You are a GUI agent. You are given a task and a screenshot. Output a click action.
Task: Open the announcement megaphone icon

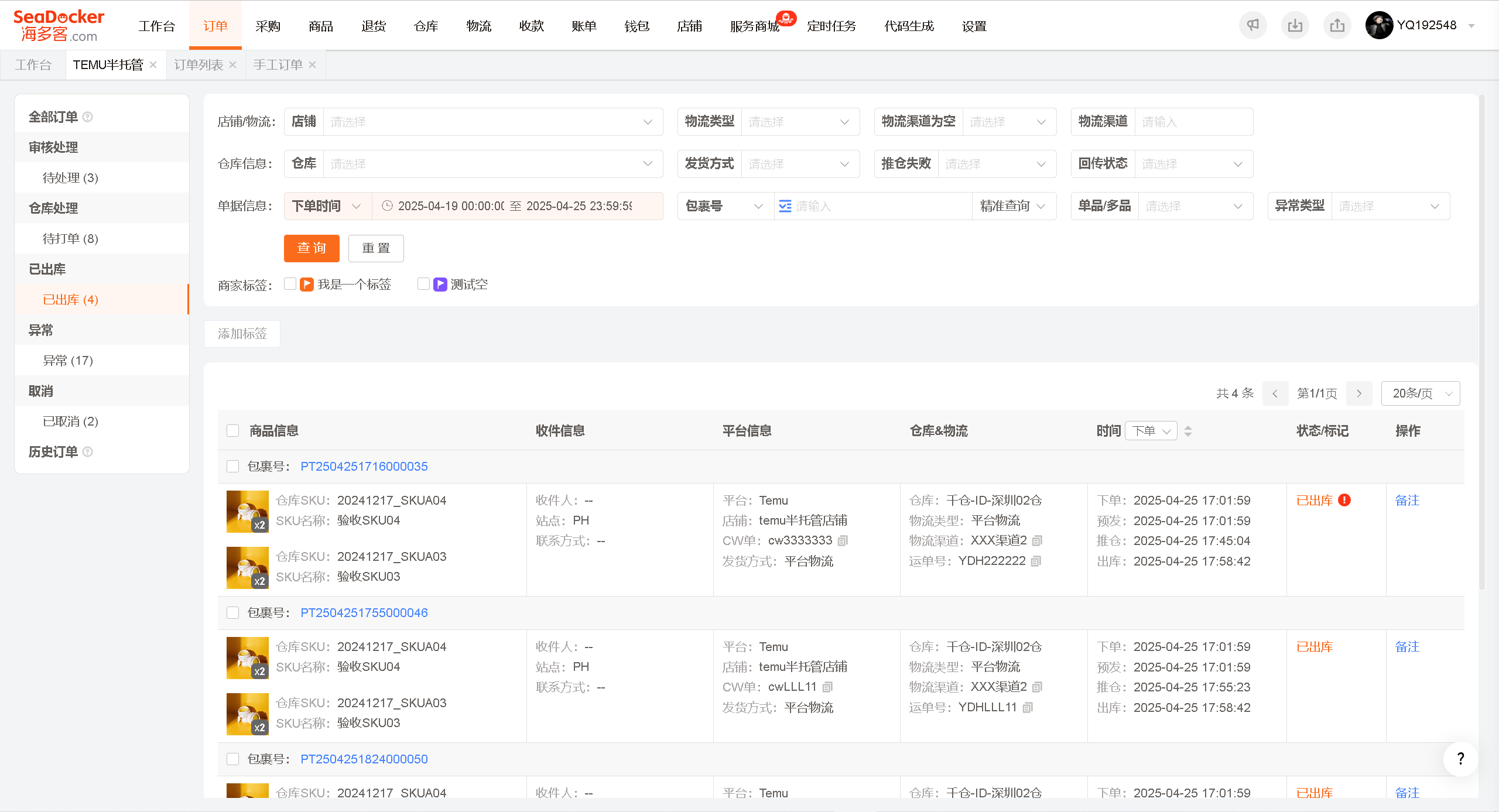click(x=1252, y=25)
